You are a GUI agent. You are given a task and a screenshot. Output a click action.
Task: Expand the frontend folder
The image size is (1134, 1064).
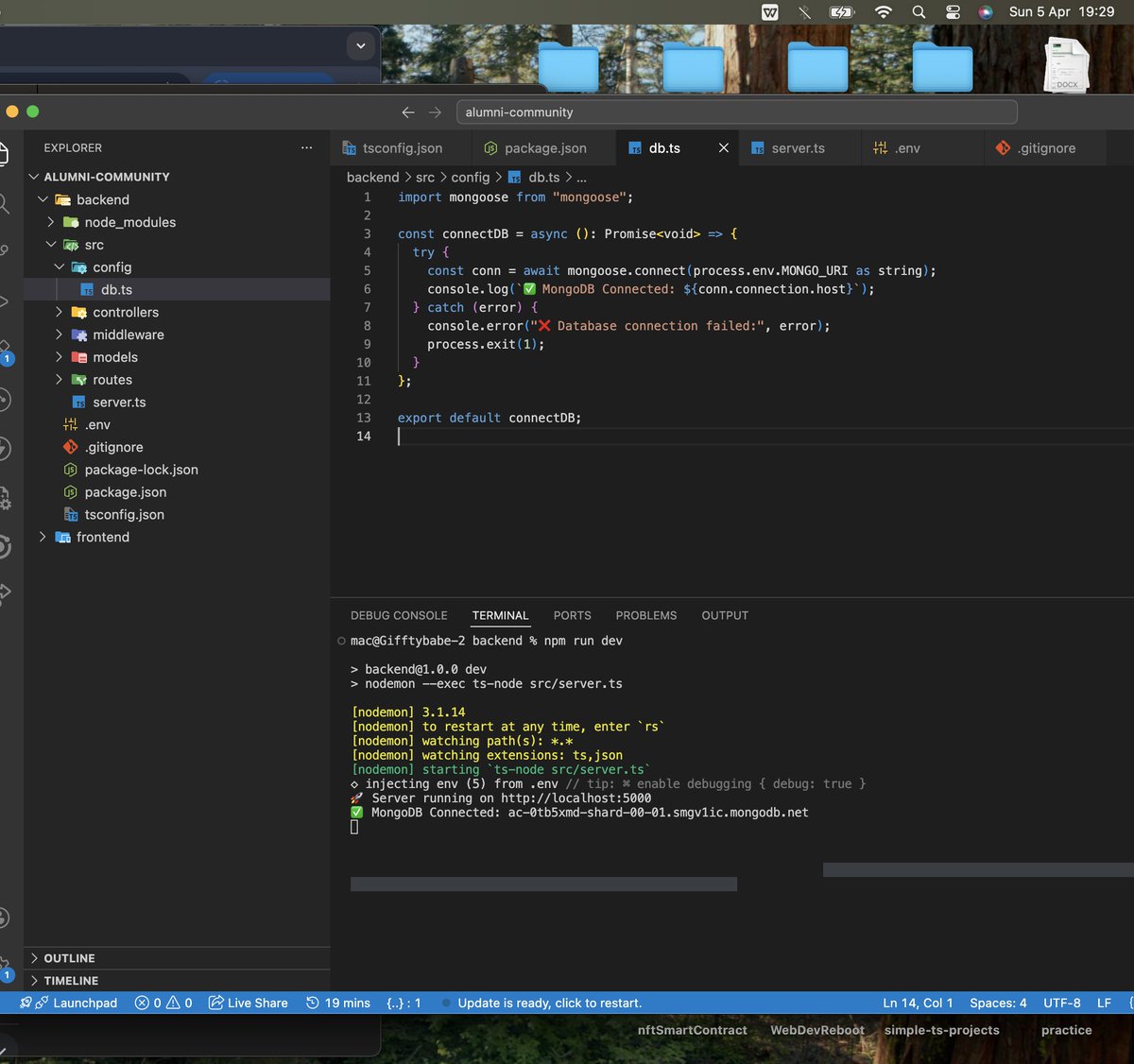click(x=177, y=537)
